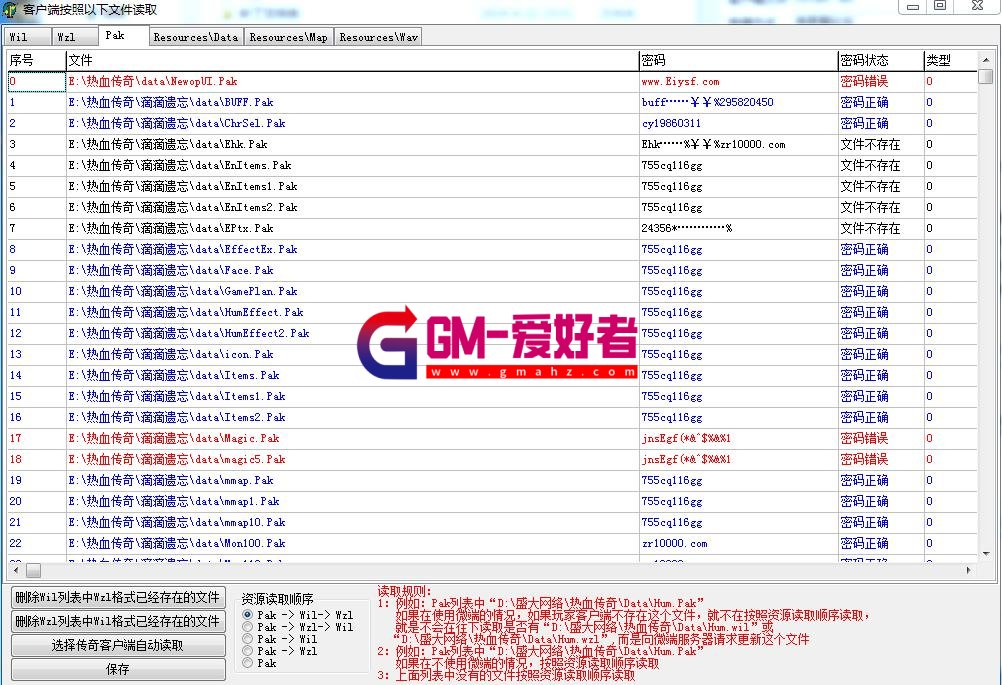The height and width of the screenshot is (685, 1002).
Task: Select the EffectEx.Pak file row
Action: [491, 249]
